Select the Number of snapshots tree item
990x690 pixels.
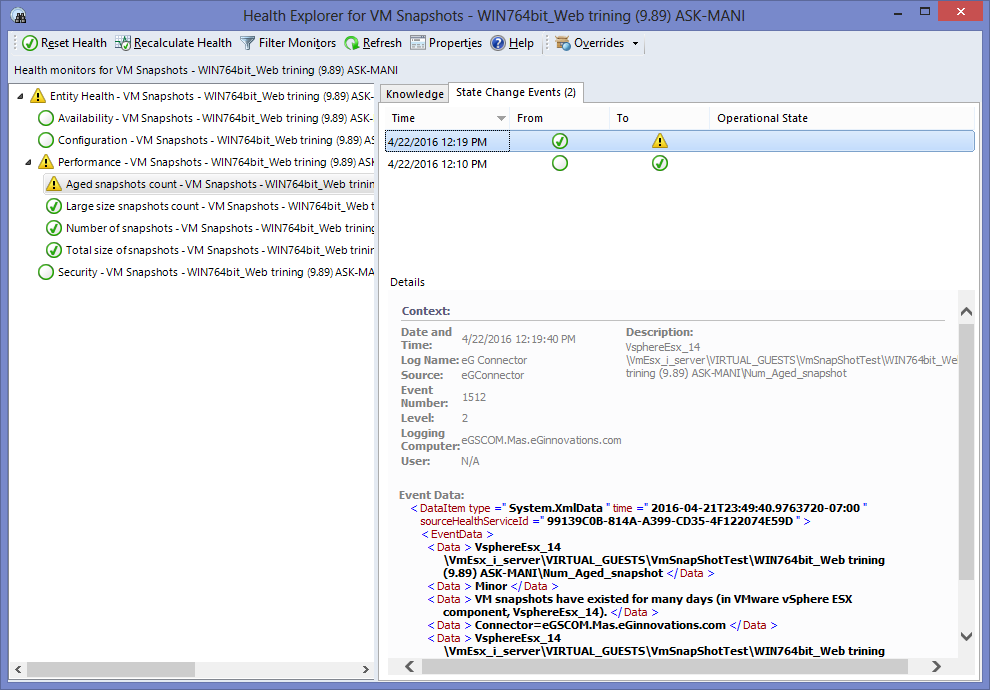220,229
